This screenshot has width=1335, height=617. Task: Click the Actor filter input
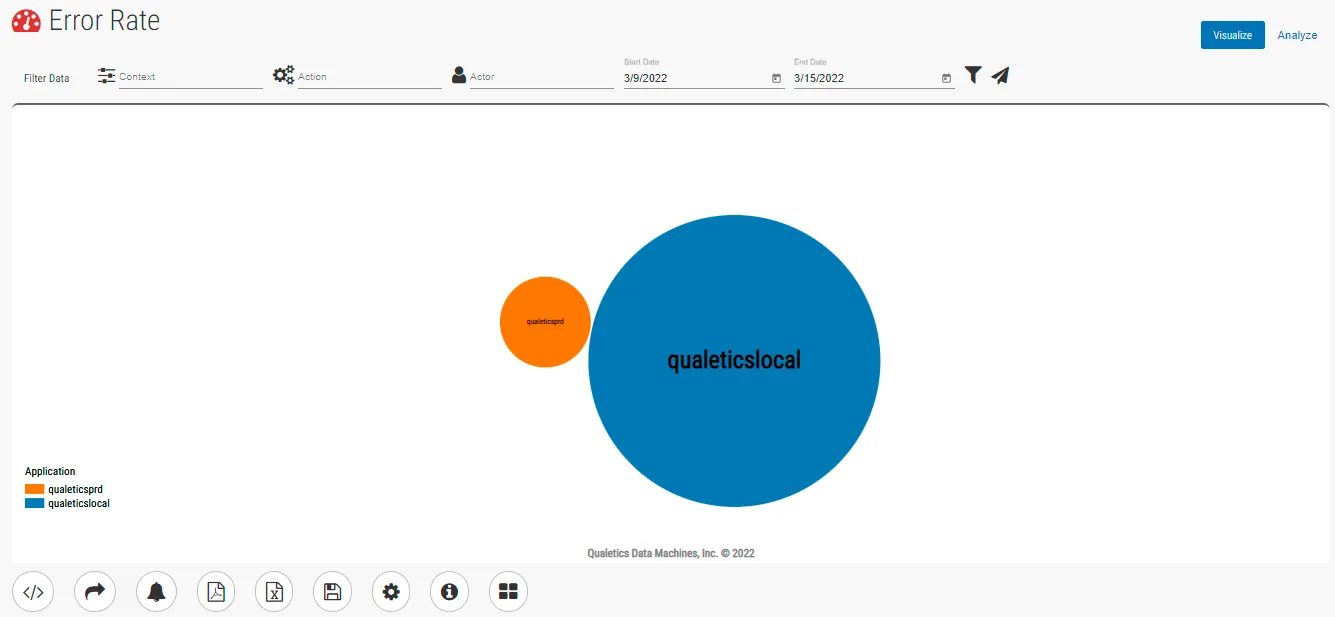(541, 77)
